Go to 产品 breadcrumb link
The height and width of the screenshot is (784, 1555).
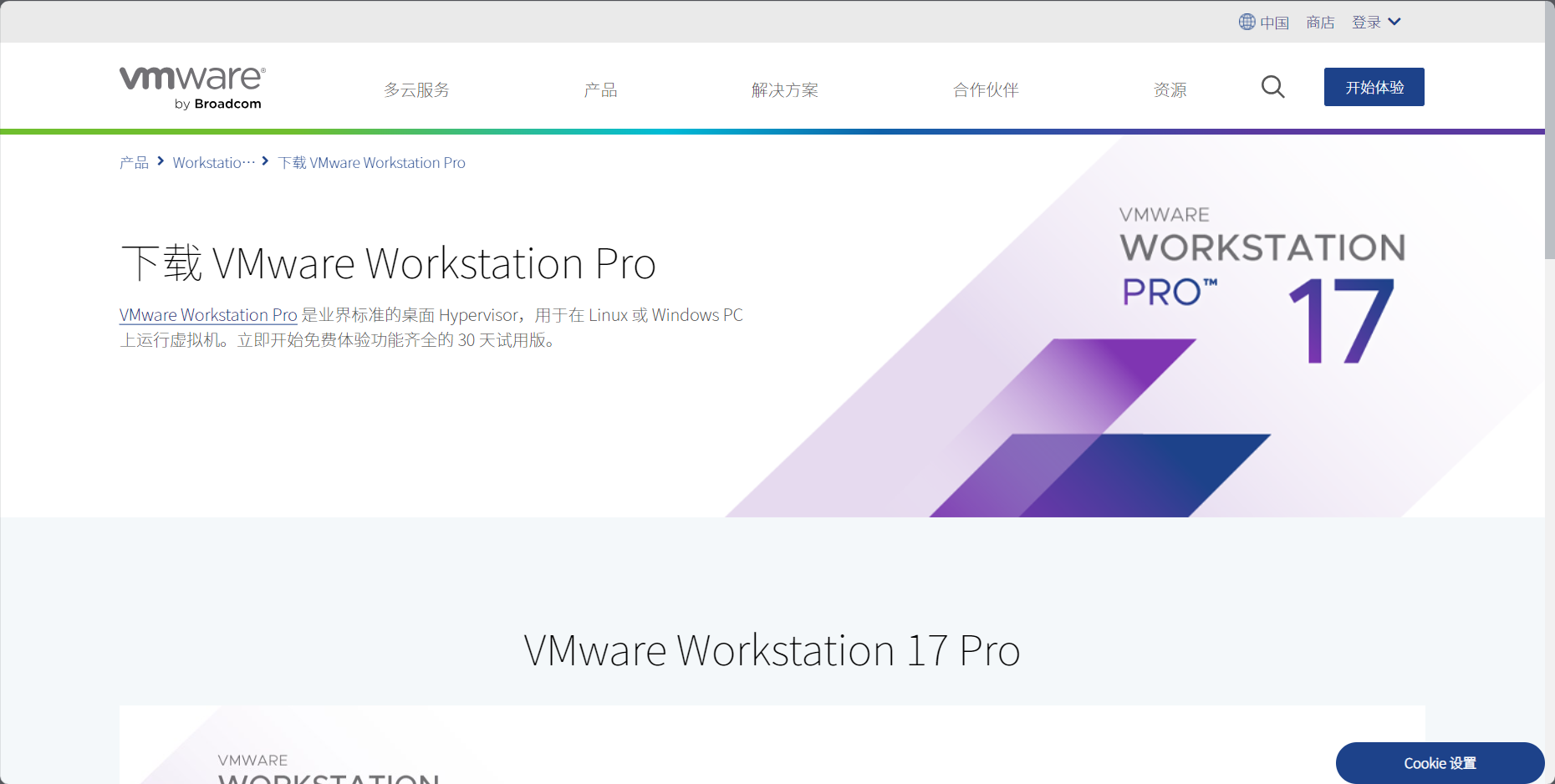coord(134,163)
